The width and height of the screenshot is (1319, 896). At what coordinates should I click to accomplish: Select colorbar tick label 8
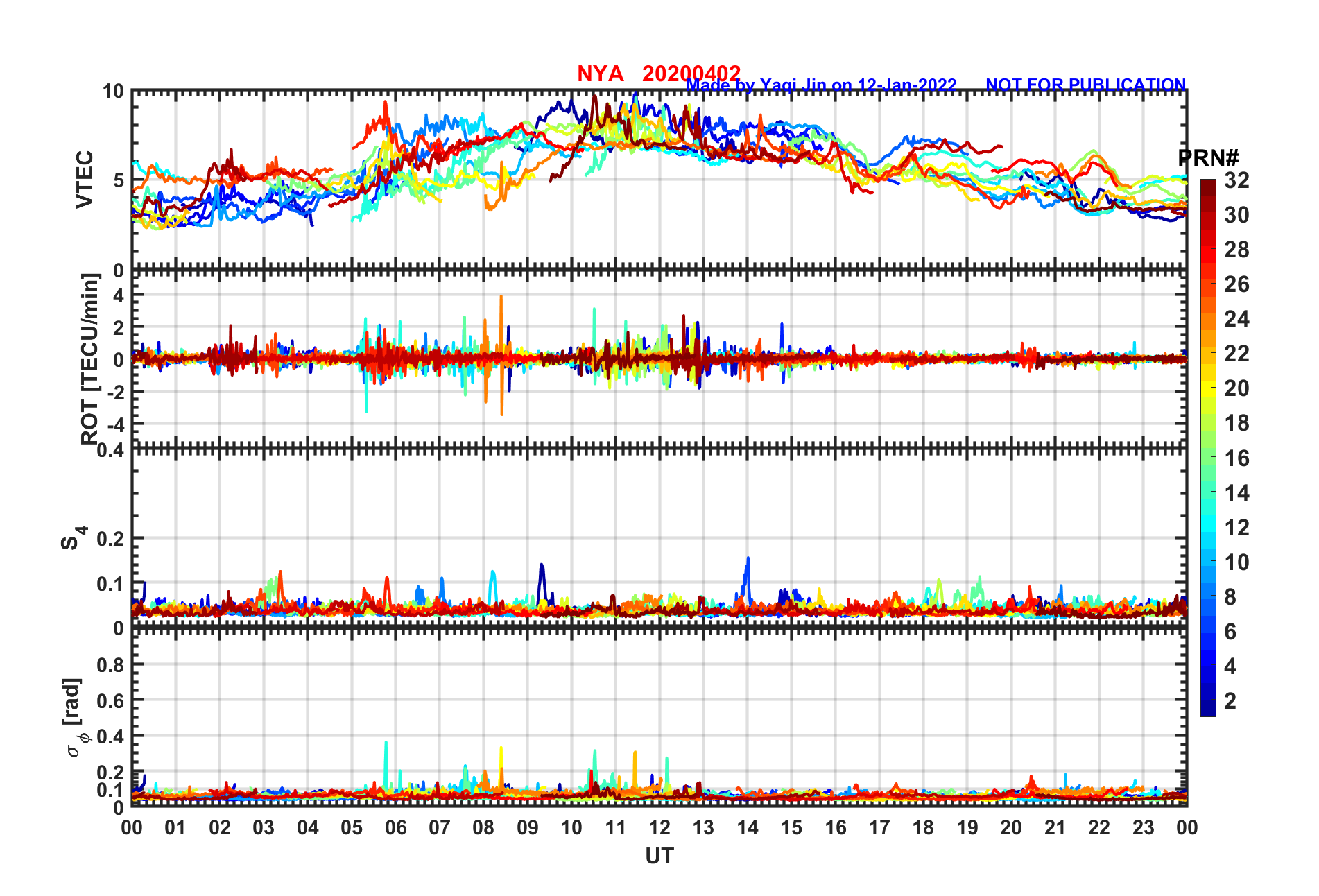click(1230, 597)
